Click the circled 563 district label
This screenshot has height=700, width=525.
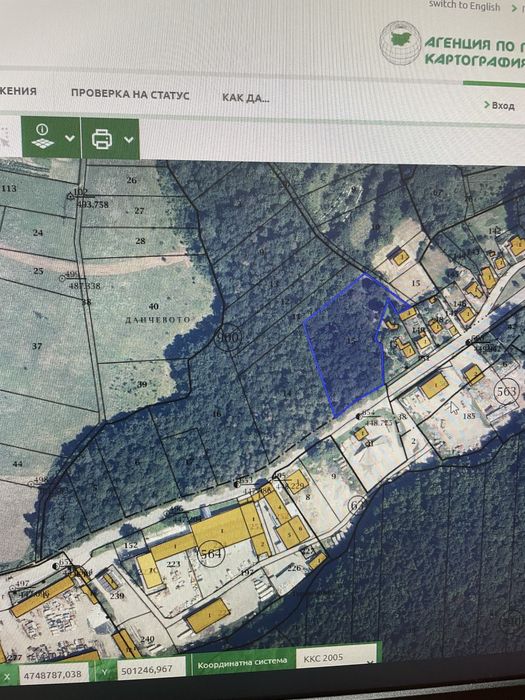[x=507, y=392]
